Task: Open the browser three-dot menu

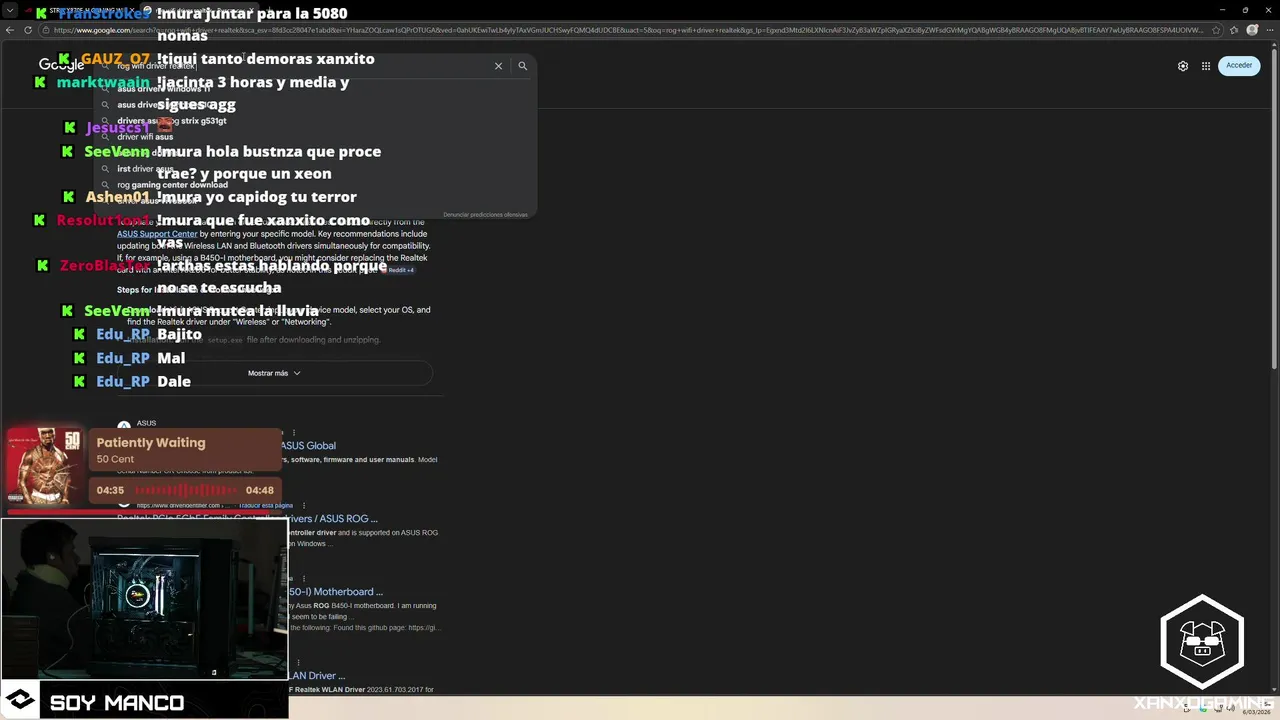Action: [x=1269, y=30]
